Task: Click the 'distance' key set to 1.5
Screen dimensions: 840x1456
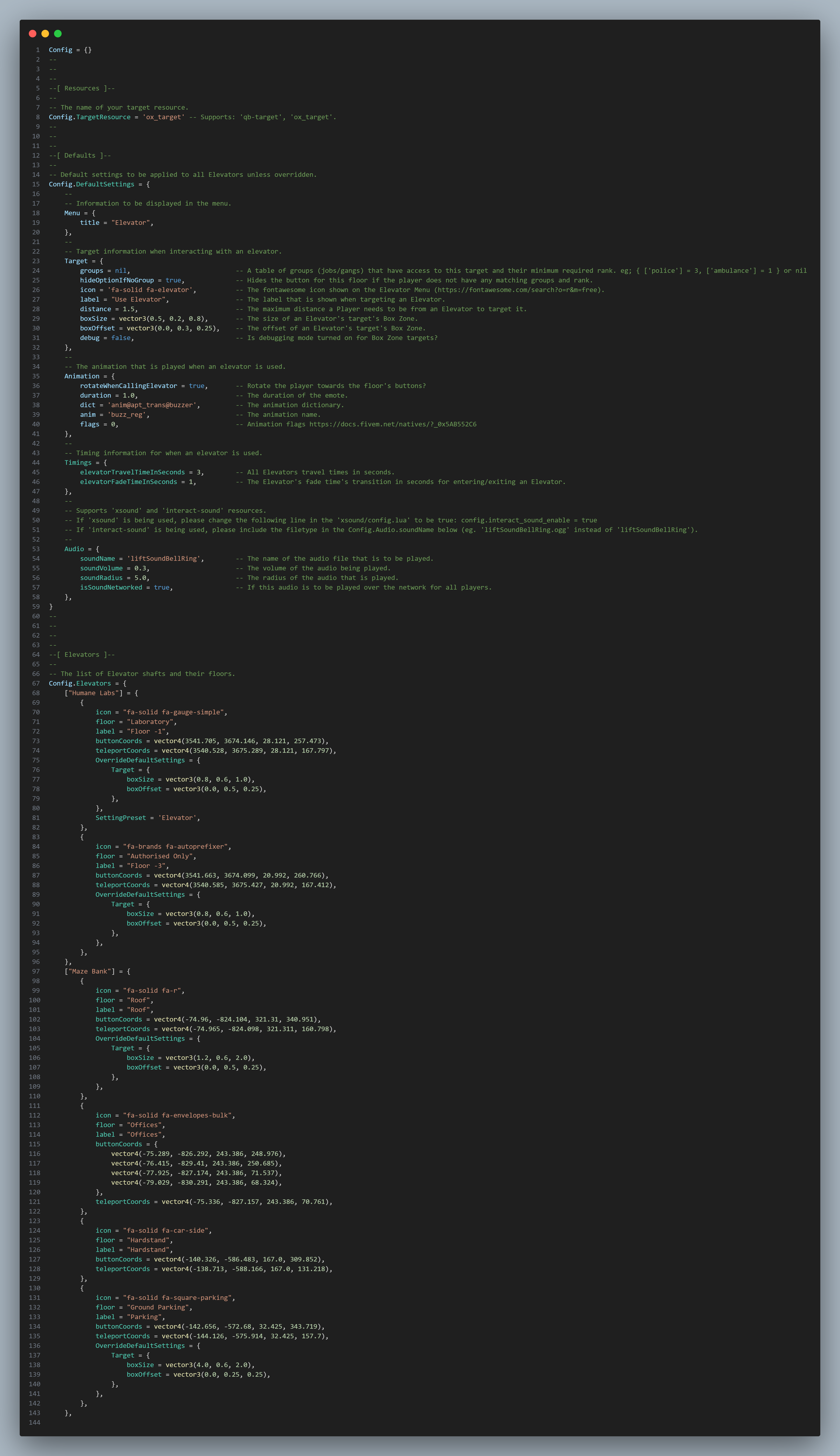Action: [96, 309]
